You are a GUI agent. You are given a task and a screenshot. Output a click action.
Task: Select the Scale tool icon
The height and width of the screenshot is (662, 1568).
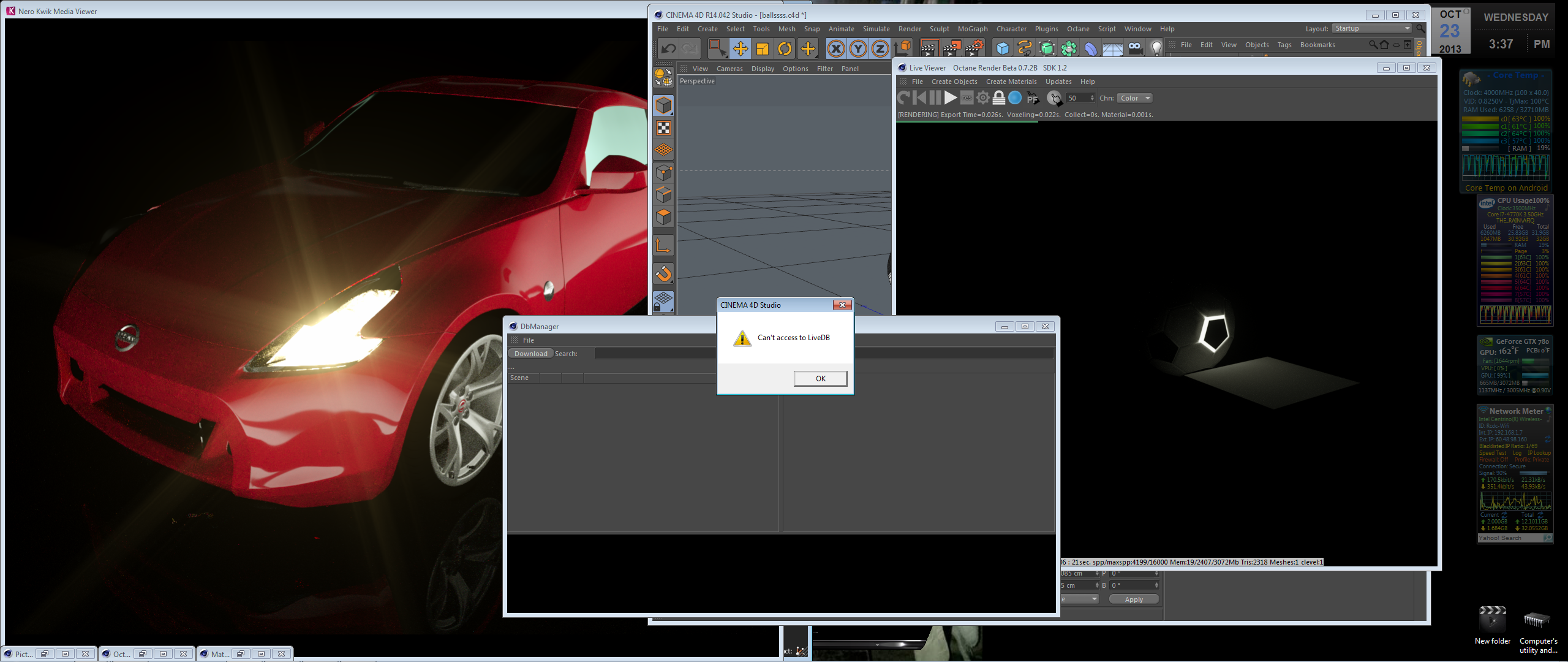(763, 49)
